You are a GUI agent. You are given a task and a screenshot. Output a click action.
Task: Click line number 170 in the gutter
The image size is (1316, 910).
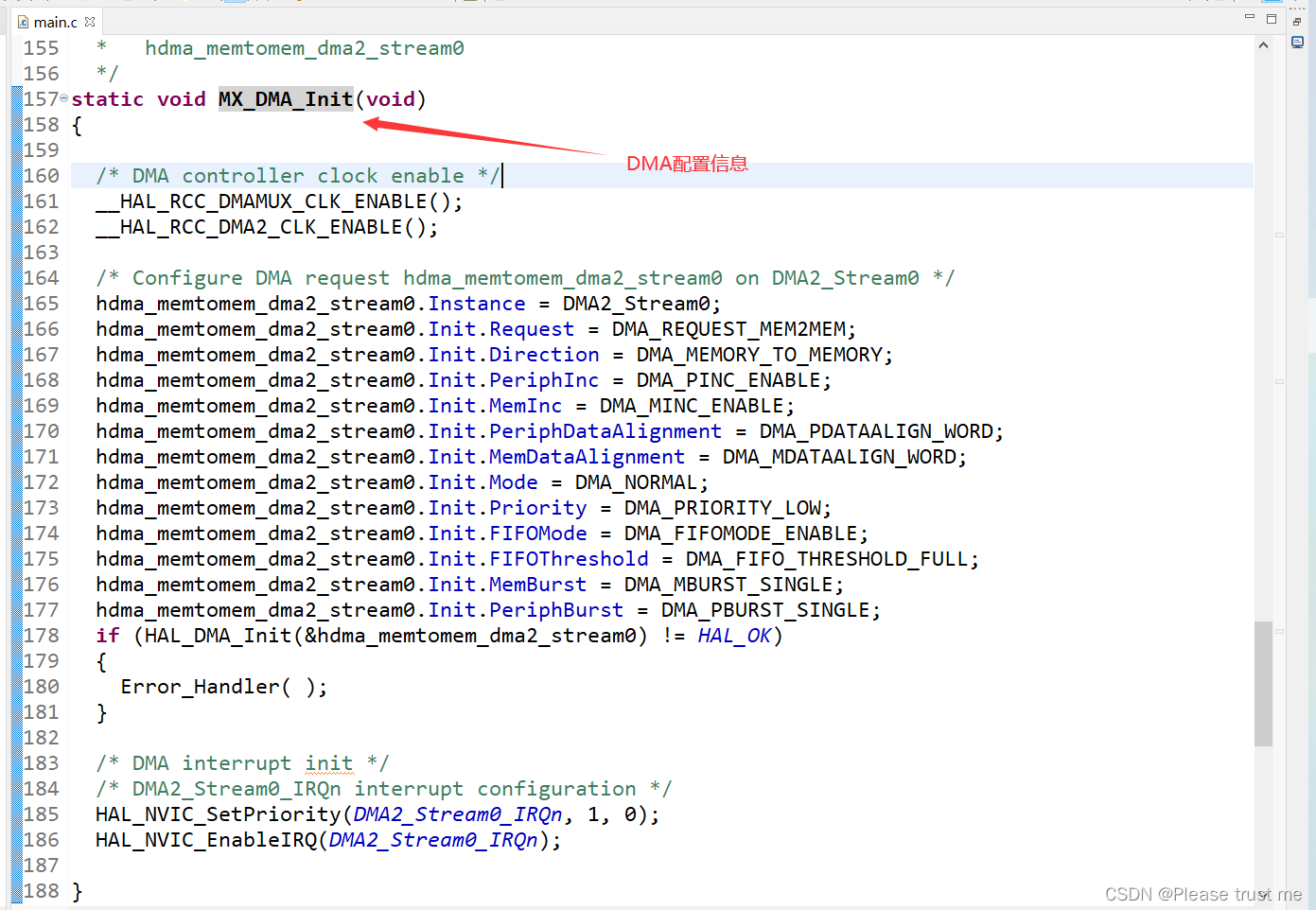[x=40, y=430]
